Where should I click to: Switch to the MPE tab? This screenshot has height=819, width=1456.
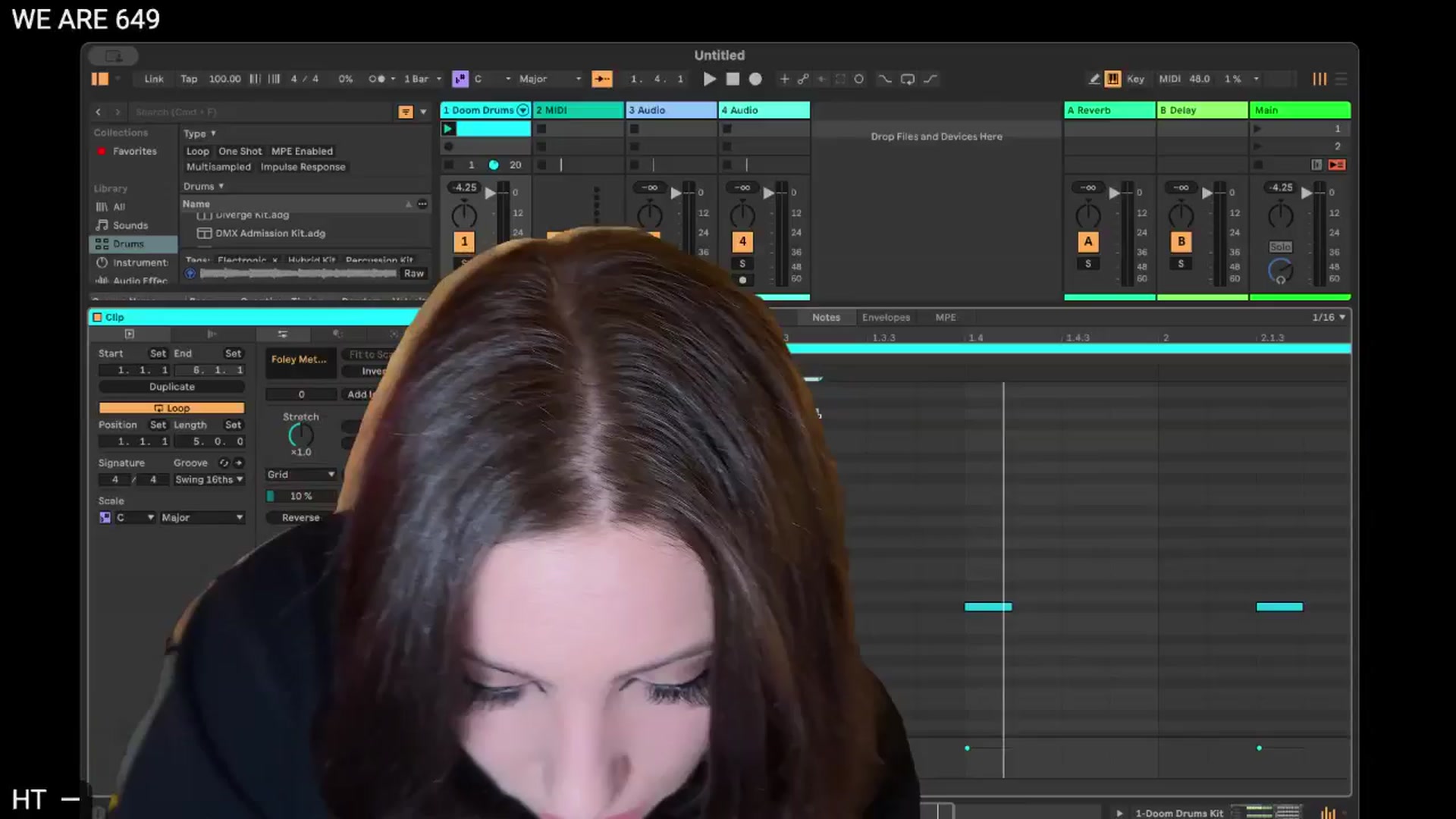pos(946,318)
